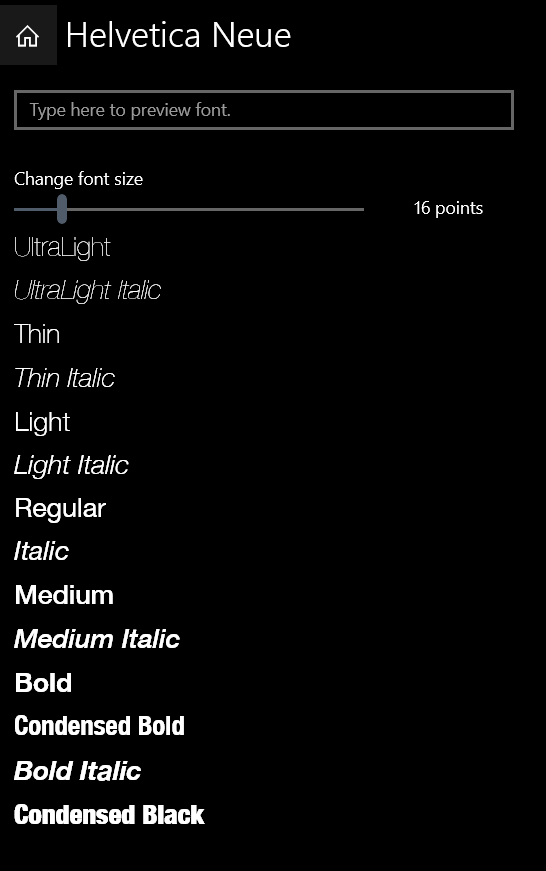The width and height of the screenshot is (546, 871).
Task: Click the Italic font style sample
Action: (41, 551)
